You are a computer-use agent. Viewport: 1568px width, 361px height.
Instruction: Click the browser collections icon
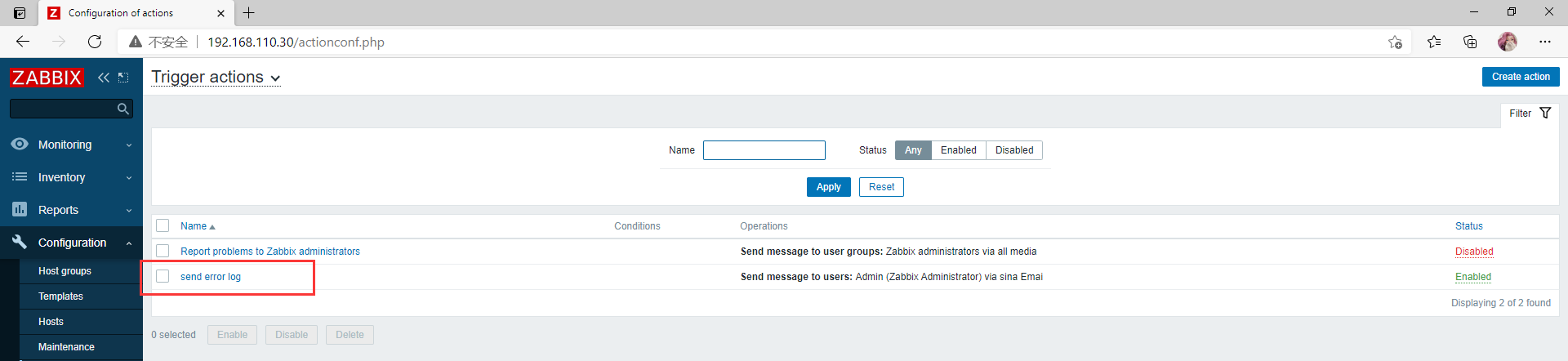pos(1470,42)
